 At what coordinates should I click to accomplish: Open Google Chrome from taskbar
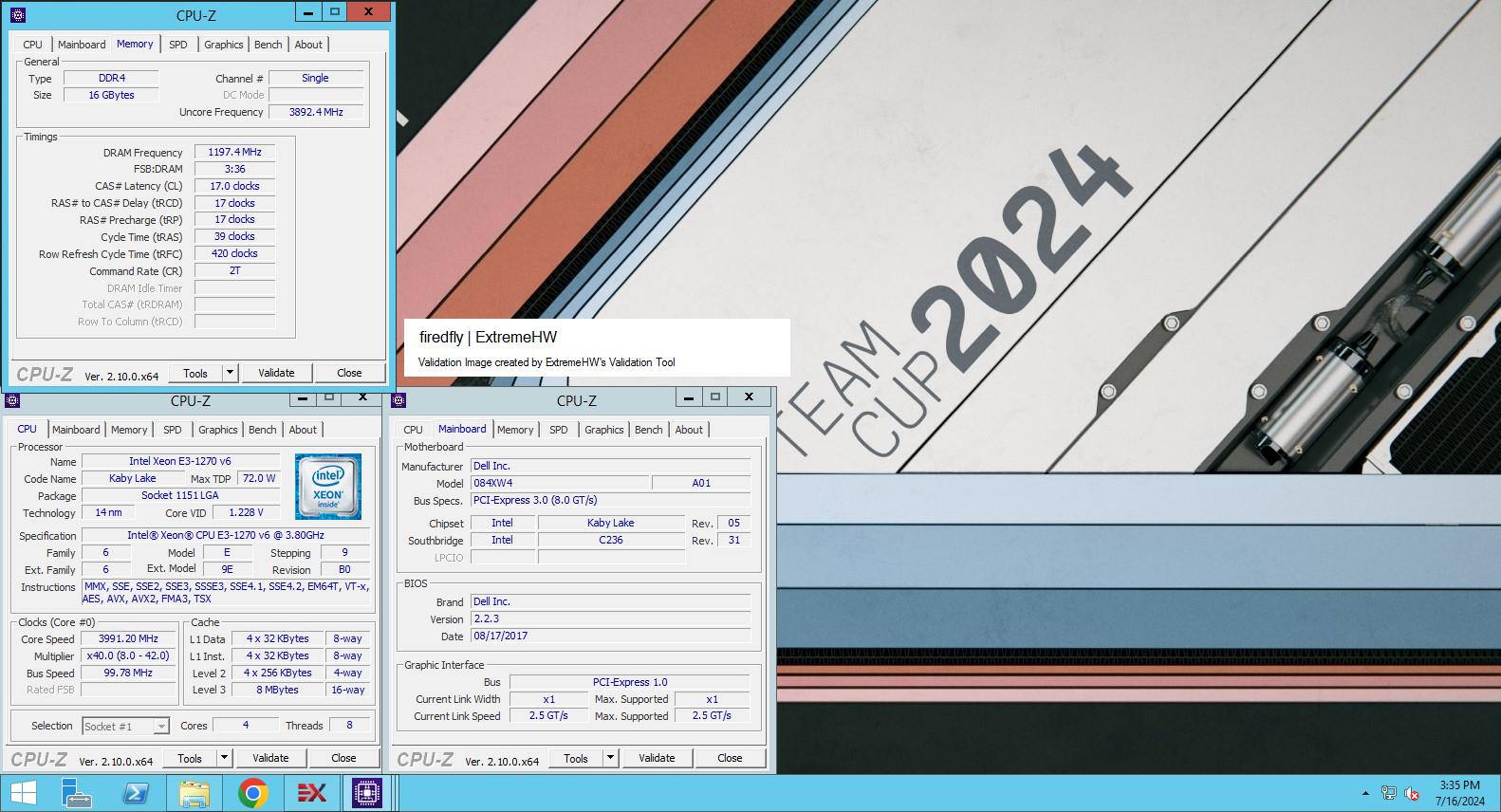[x=252, y=793]
